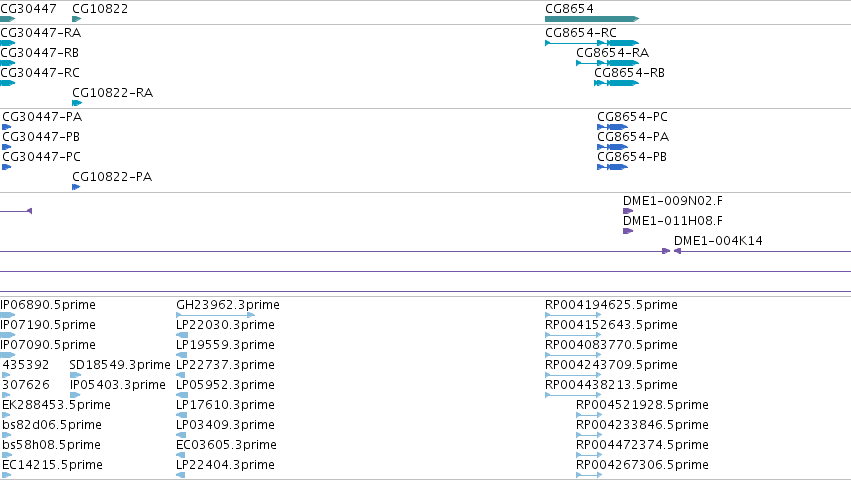Viewport: 851px width, 480px height.
Task: Click the LP17610.3prime EST label
Action: pyautogui.click(x=225, y=405)
